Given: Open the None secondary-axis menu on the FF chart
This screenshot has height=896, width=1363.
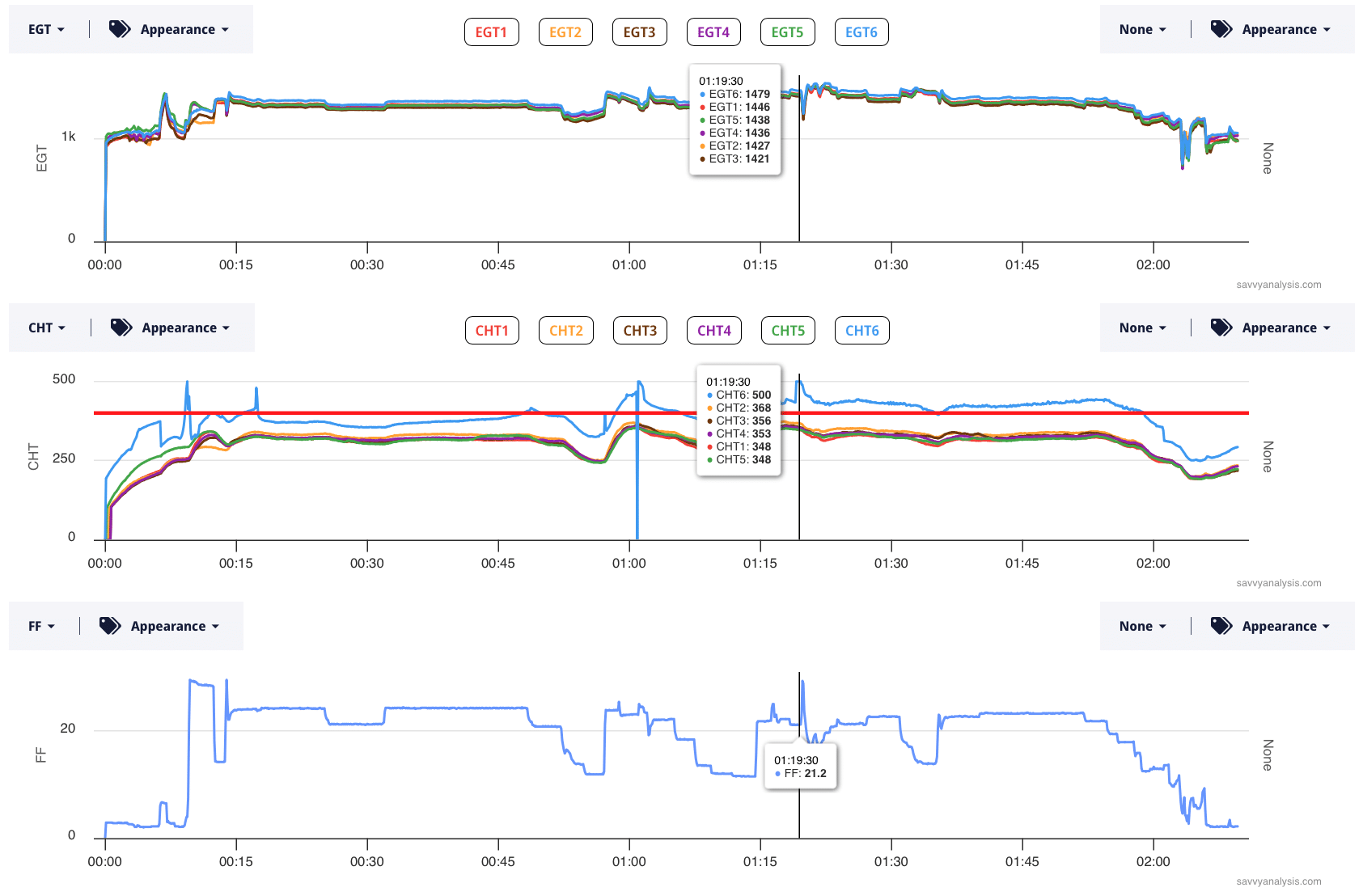Looking at the screenshot, I should pos(1142,626).
